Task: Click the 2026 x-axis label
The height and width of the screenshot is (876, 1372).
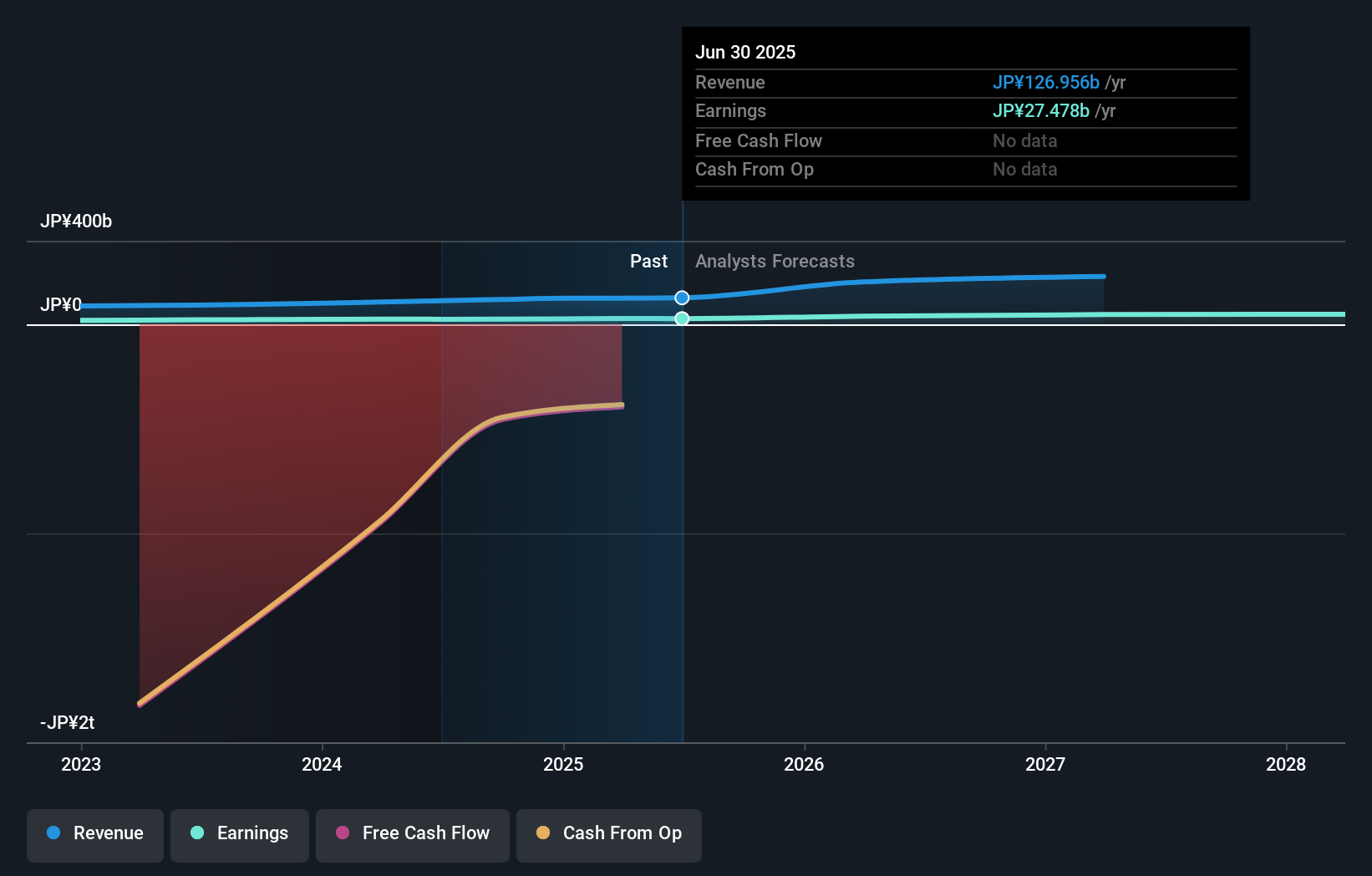Action: click(804, 764)
